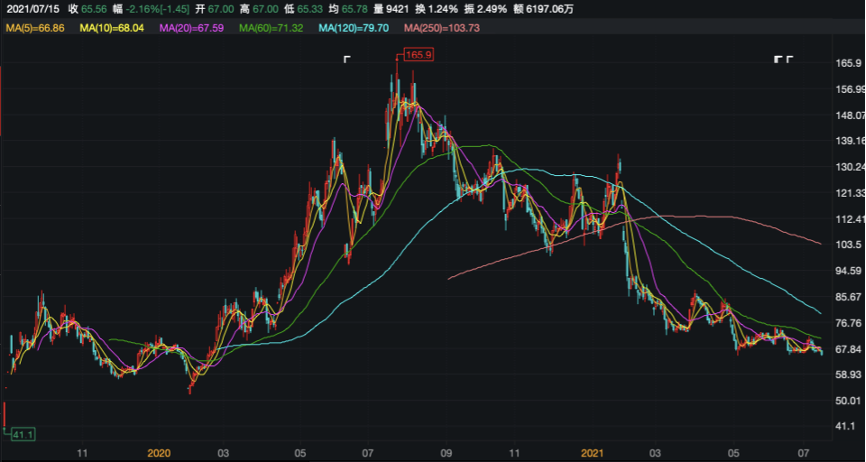Click the 2021 year label on the time axis
This screenshot has height=462, width=866.
pos(592,454)
